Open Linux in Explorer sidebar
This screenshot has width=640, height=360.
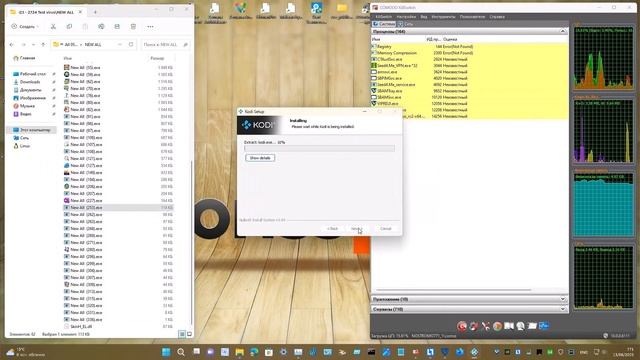tap(22, 146)
